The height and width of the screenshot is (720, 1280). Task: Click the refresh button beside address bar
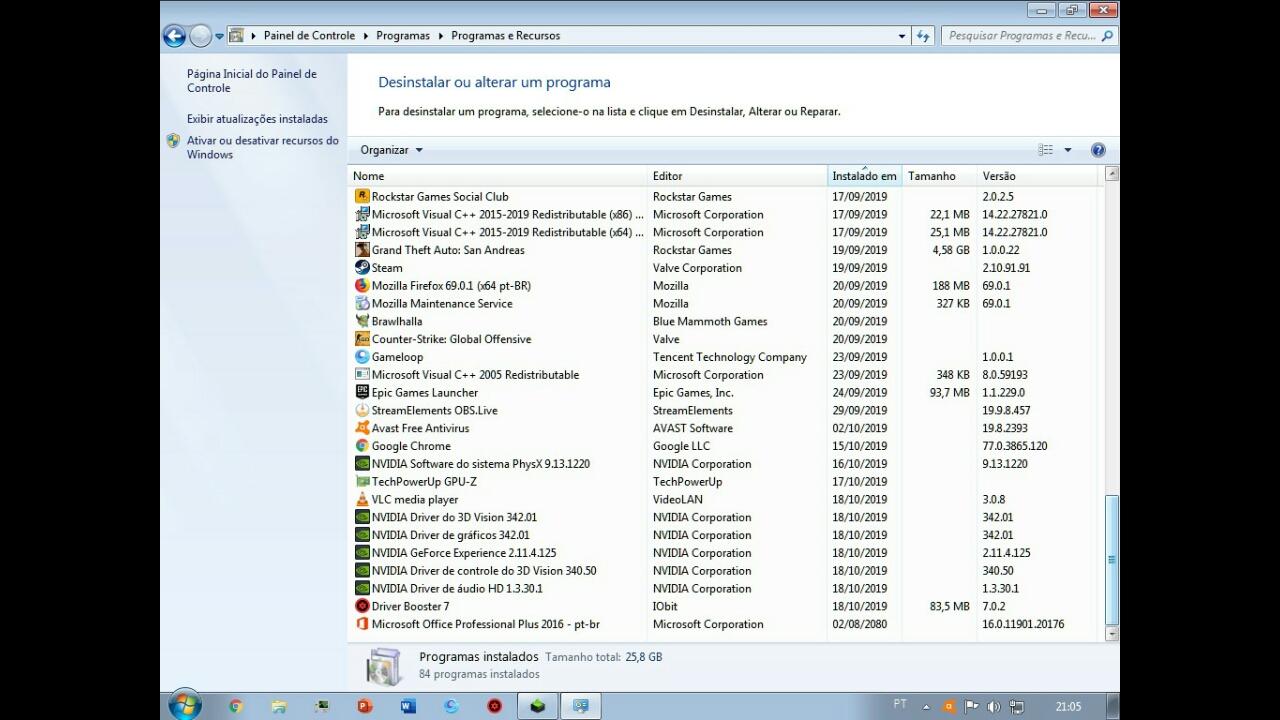point(924,36)
